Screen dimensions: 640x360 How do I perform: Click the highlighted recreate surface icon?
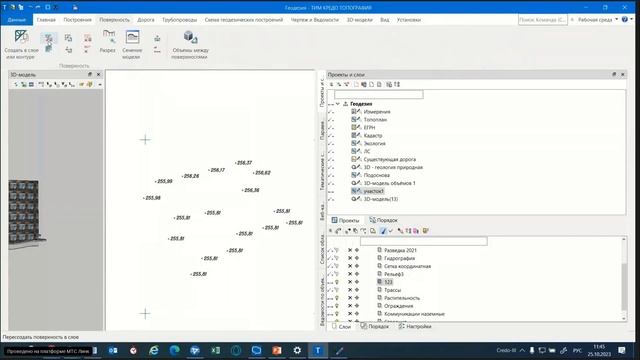49,38
